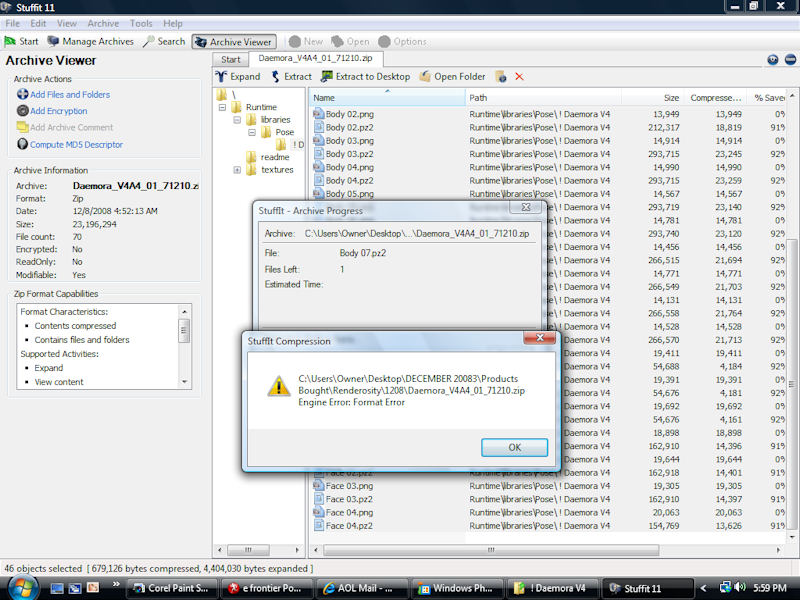Expand the textures folder in tree

237,170
